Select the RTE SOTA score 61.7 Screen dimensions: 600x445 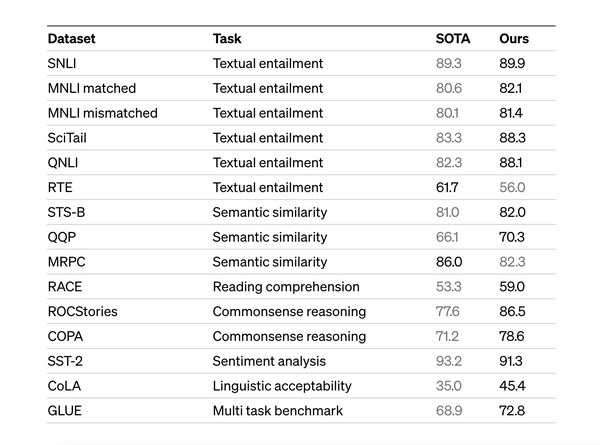(x=448, y=187)
